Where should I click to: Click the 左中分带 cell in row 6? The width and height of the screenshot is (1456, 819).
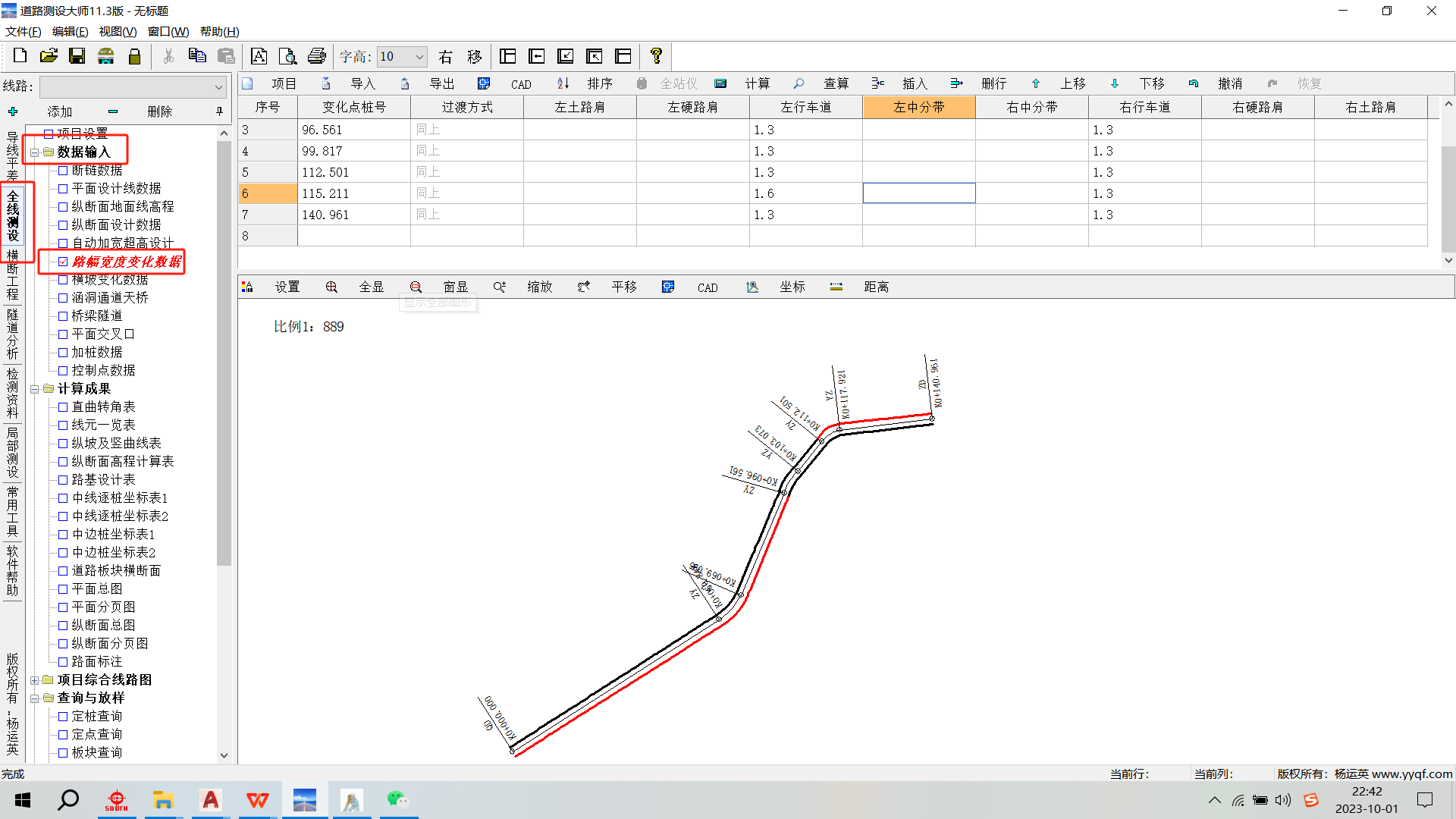point(918,193)
